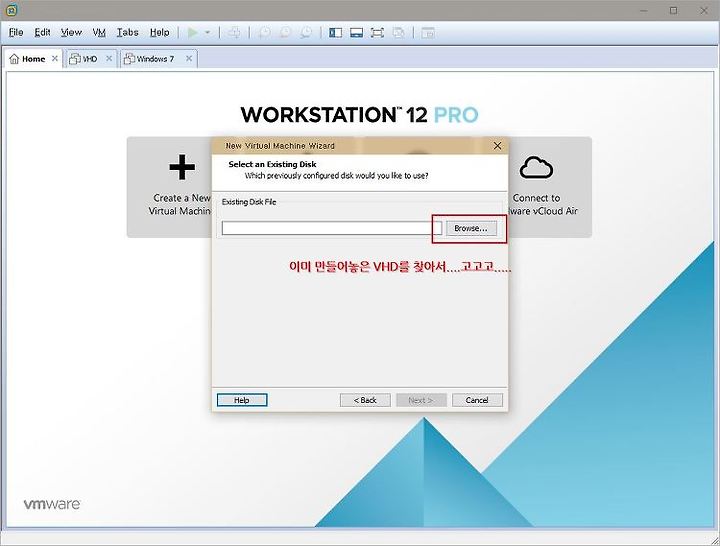The height and width of the screenshot is (546, 720).
Task: Open the Tabs menu
Action: (127, 33)
